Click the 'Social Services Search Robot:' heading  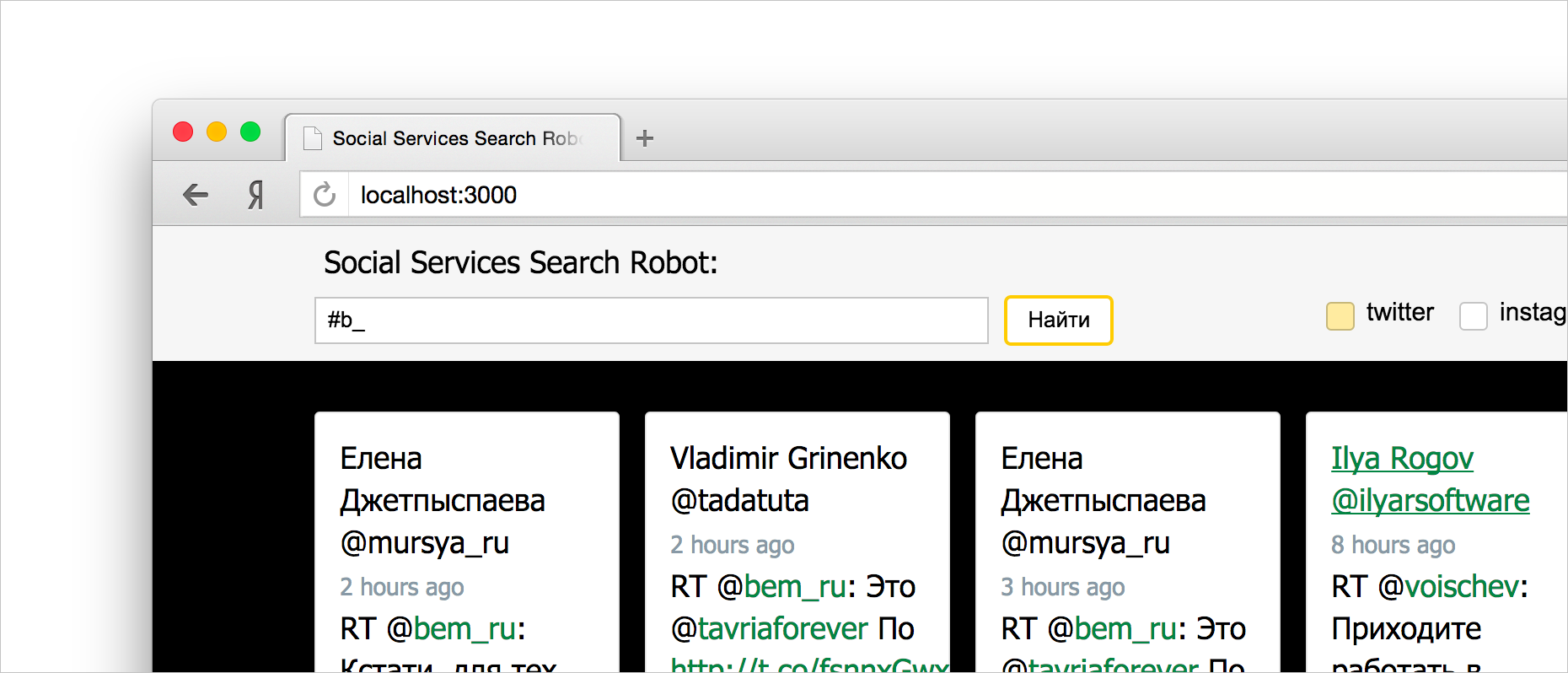521,263
